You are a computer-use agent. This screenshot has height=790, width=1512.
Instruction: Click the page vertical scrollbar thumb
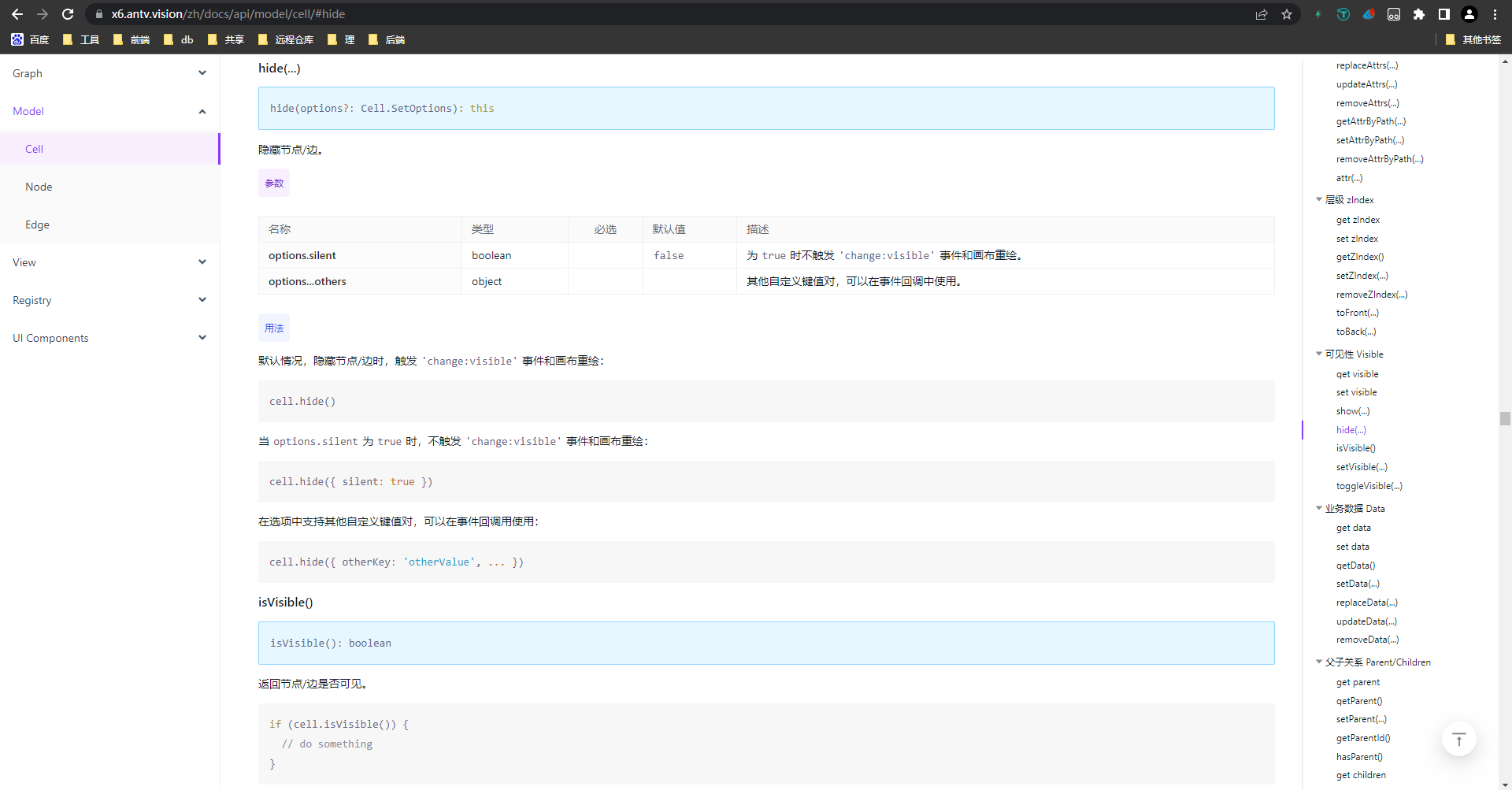coord(1505,419)
